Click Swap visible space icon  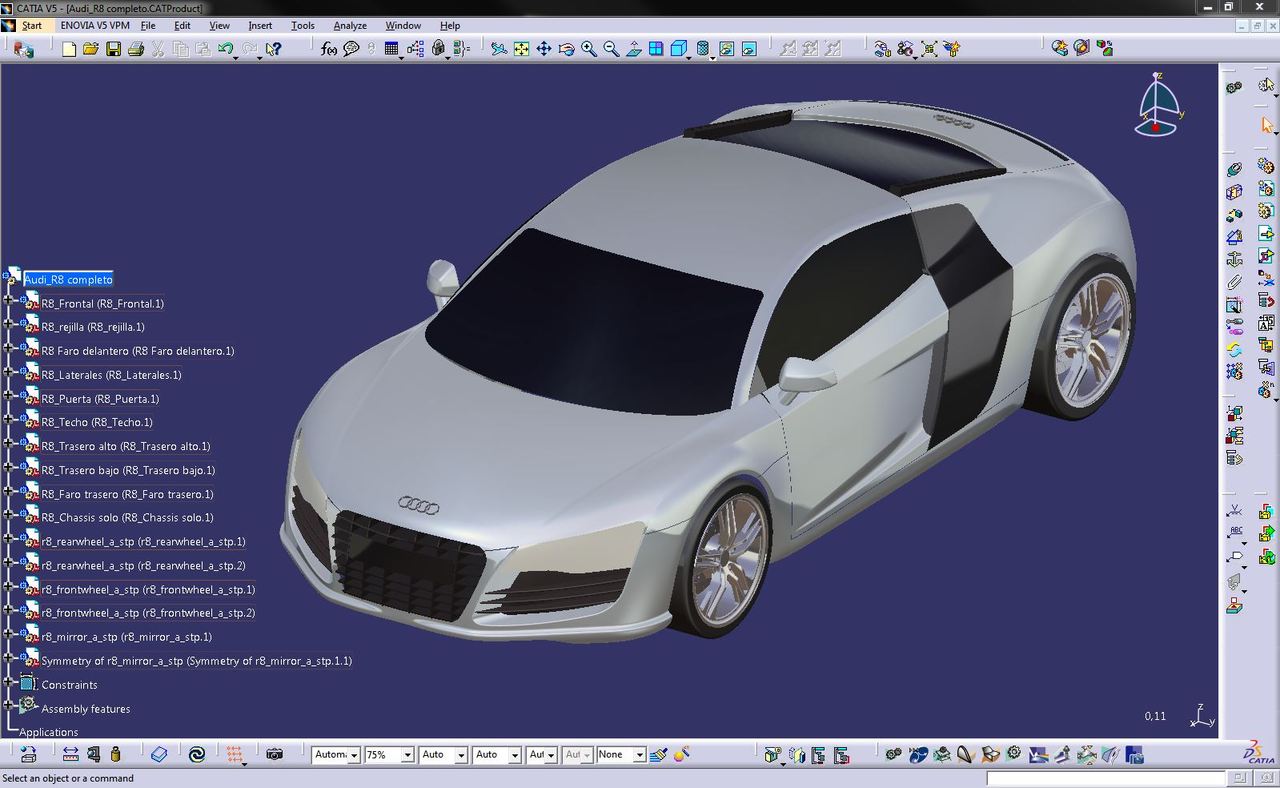coord(748,49)
